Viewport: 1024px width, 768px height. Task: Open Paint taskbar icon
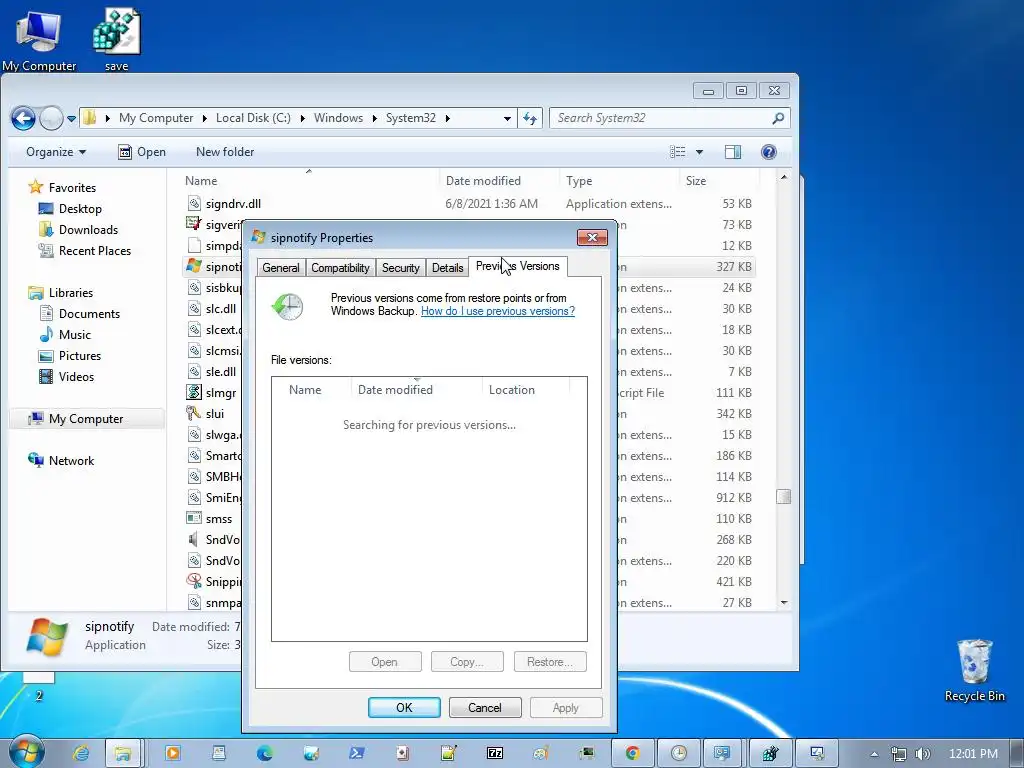[x=541, y=753]
